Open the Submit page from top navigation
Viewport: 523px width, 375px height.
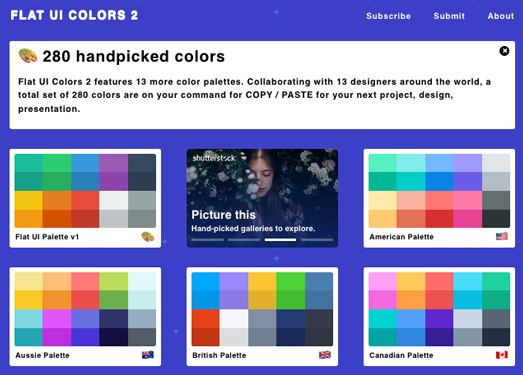[x=449, y=16]
